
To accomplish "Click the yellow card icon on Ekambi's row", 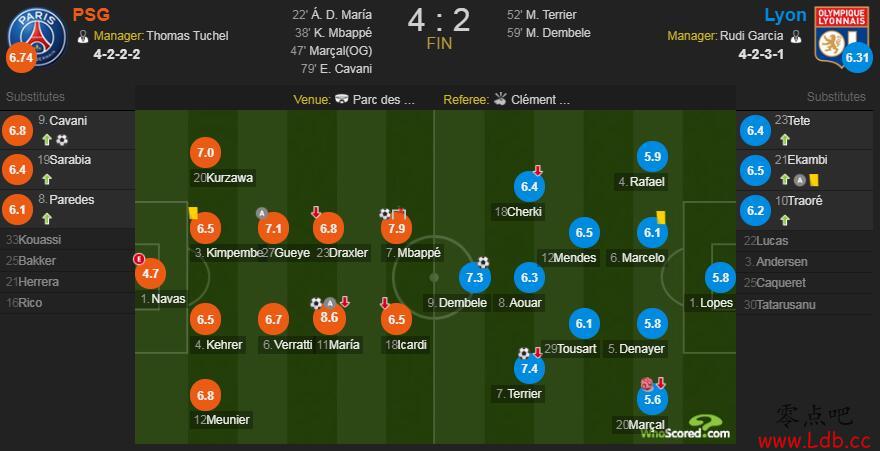I will pyautogui.click(x=813, y=180).
